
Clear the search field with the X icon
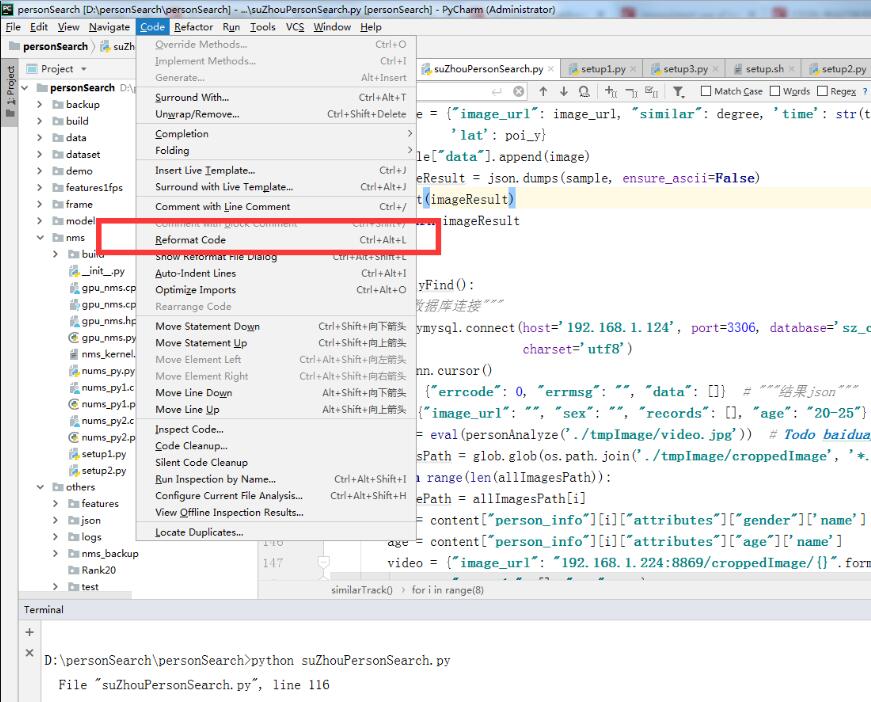(x=518, y=91)
